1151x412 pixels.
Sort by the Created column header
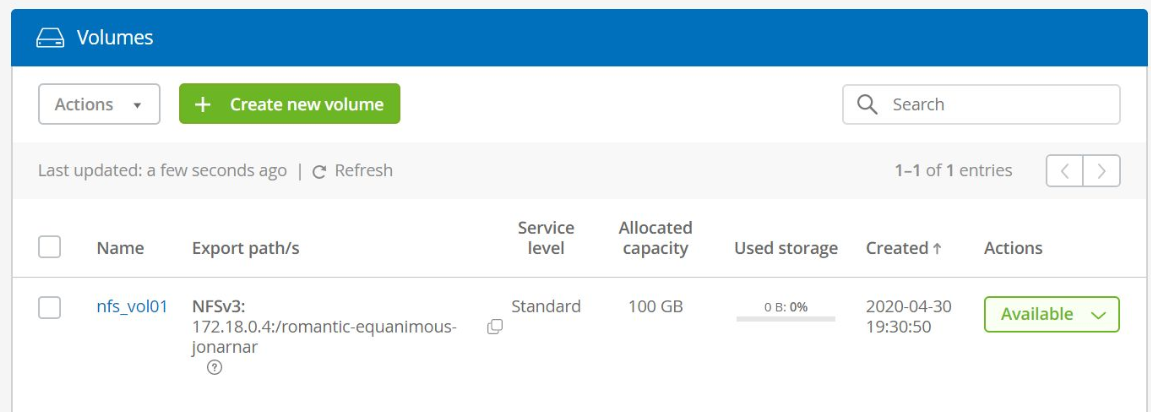coord(903,248)
